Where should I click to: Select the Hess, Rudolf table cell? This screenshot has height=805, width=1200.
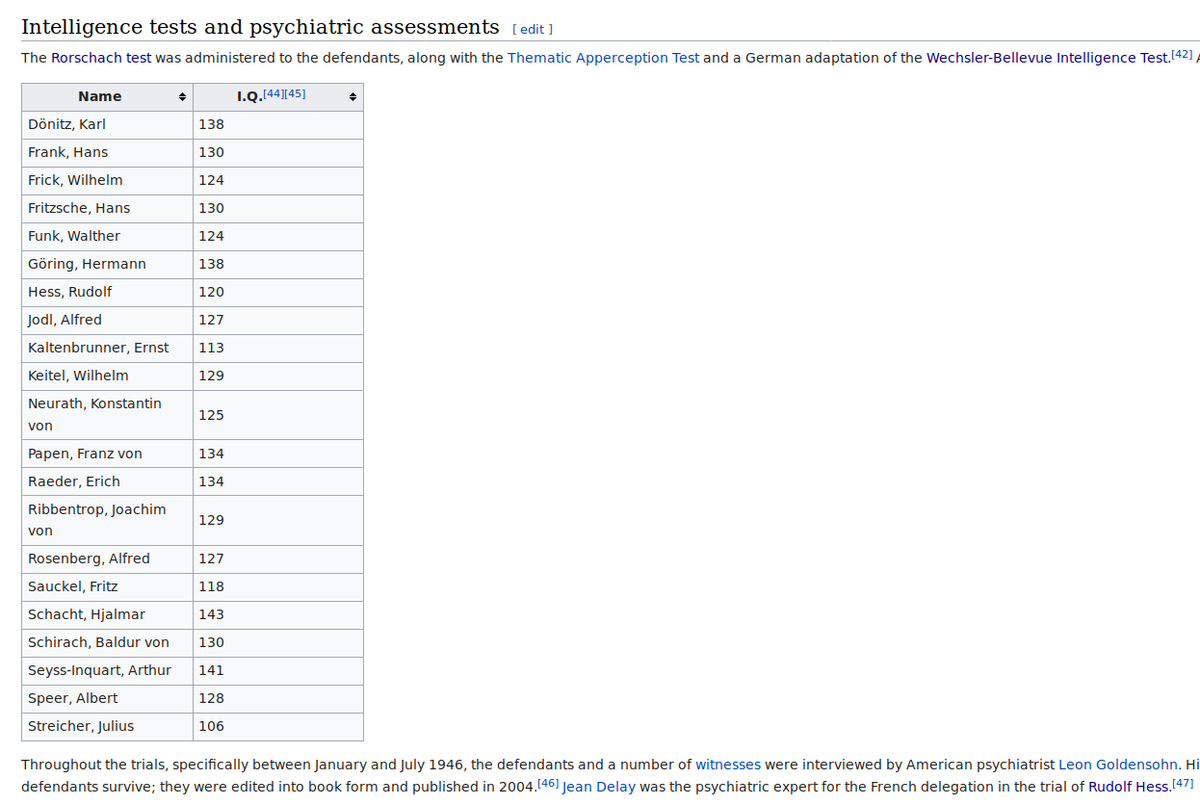(107, 293)
